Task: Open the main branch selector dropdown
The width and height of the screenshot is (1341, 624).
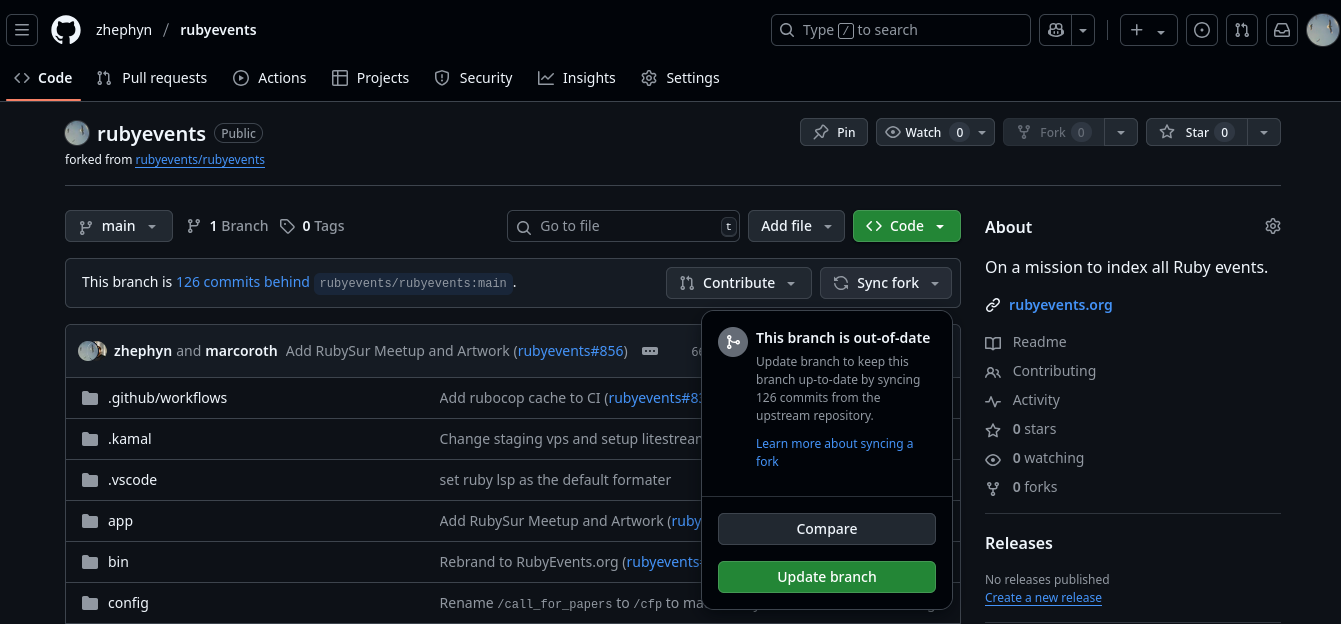Action: click(x=119, y=226)
